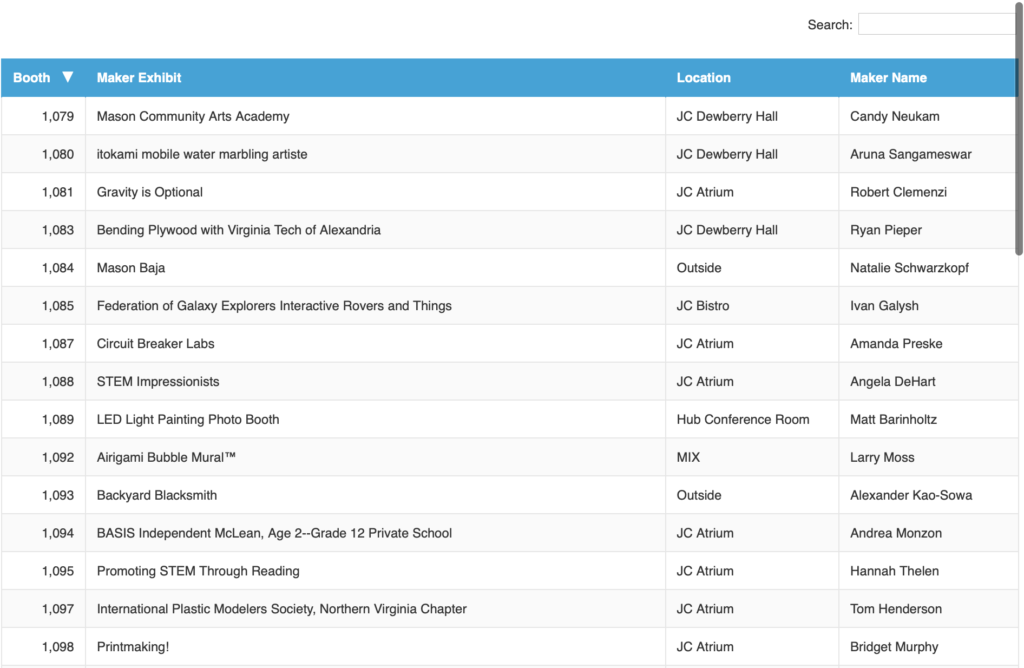Click maker name 'Andrea Monzon'
The image size is (1024, 668).
click(896, 533)
